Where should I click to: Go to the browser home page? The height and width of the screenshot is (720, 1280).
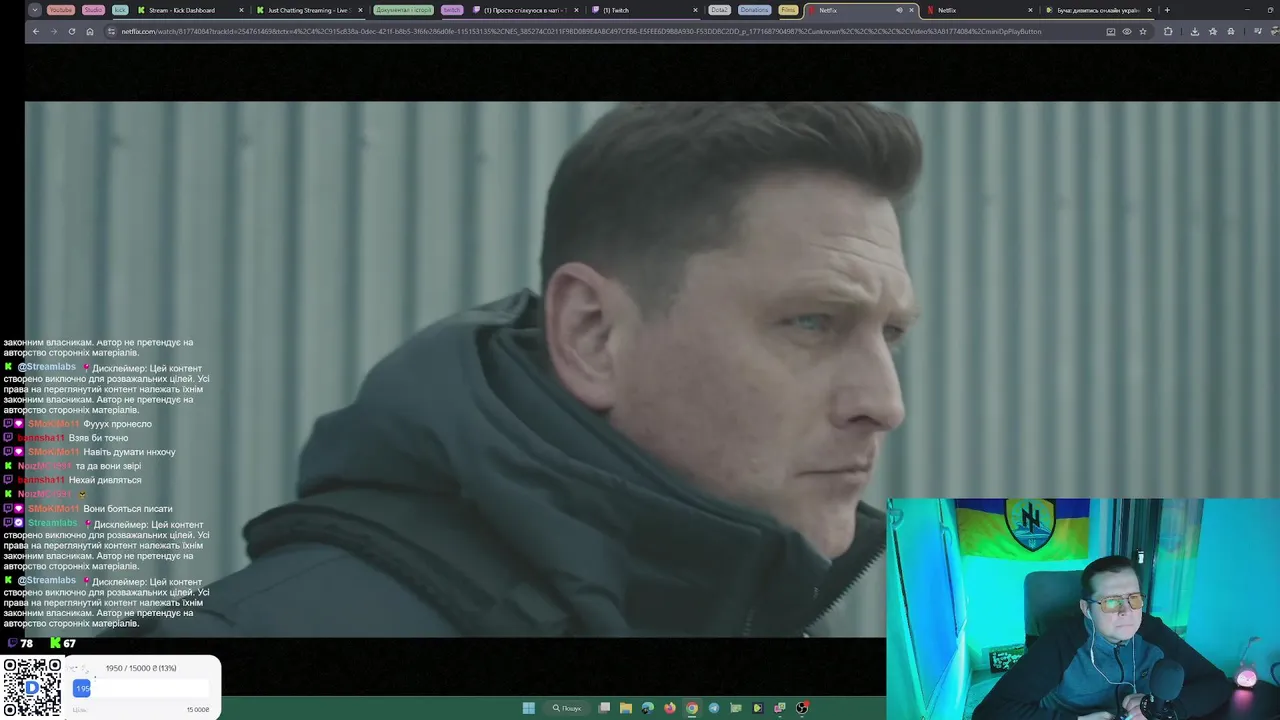pyautogui.click(x=90, y=31)
